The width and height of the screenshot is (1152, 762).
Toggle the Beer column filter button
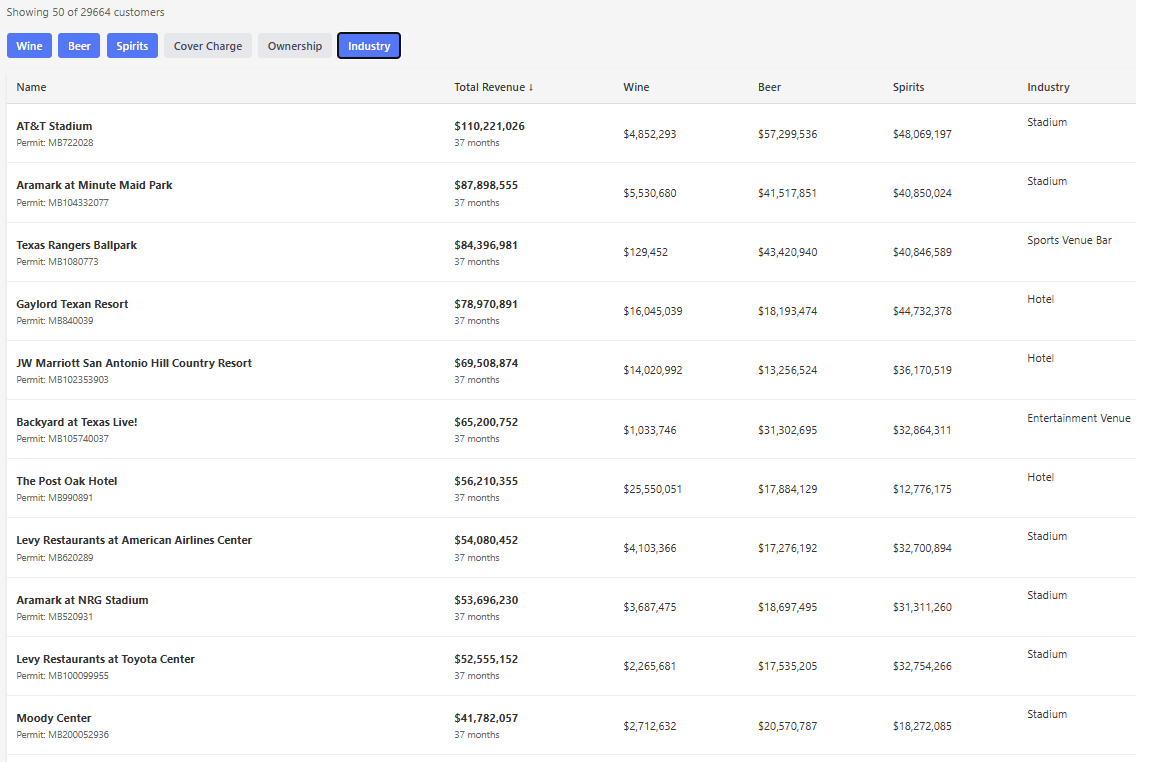pos(78,45)
